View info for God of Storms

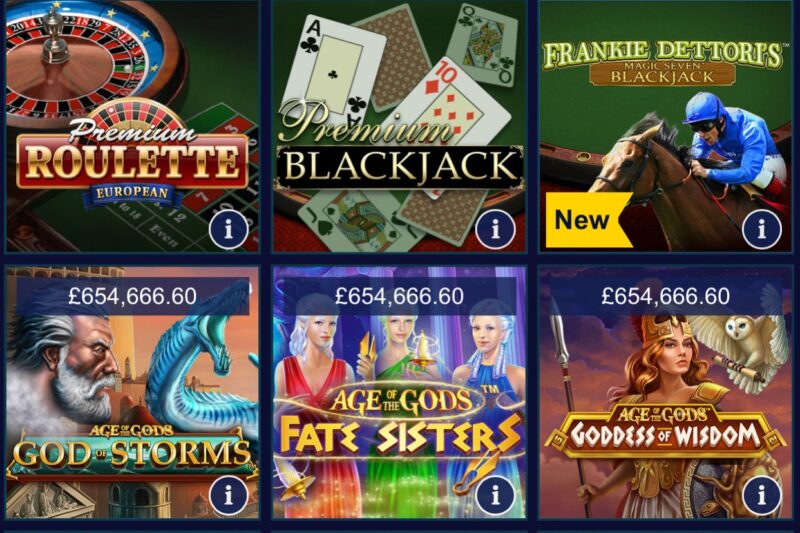point(228,495)
